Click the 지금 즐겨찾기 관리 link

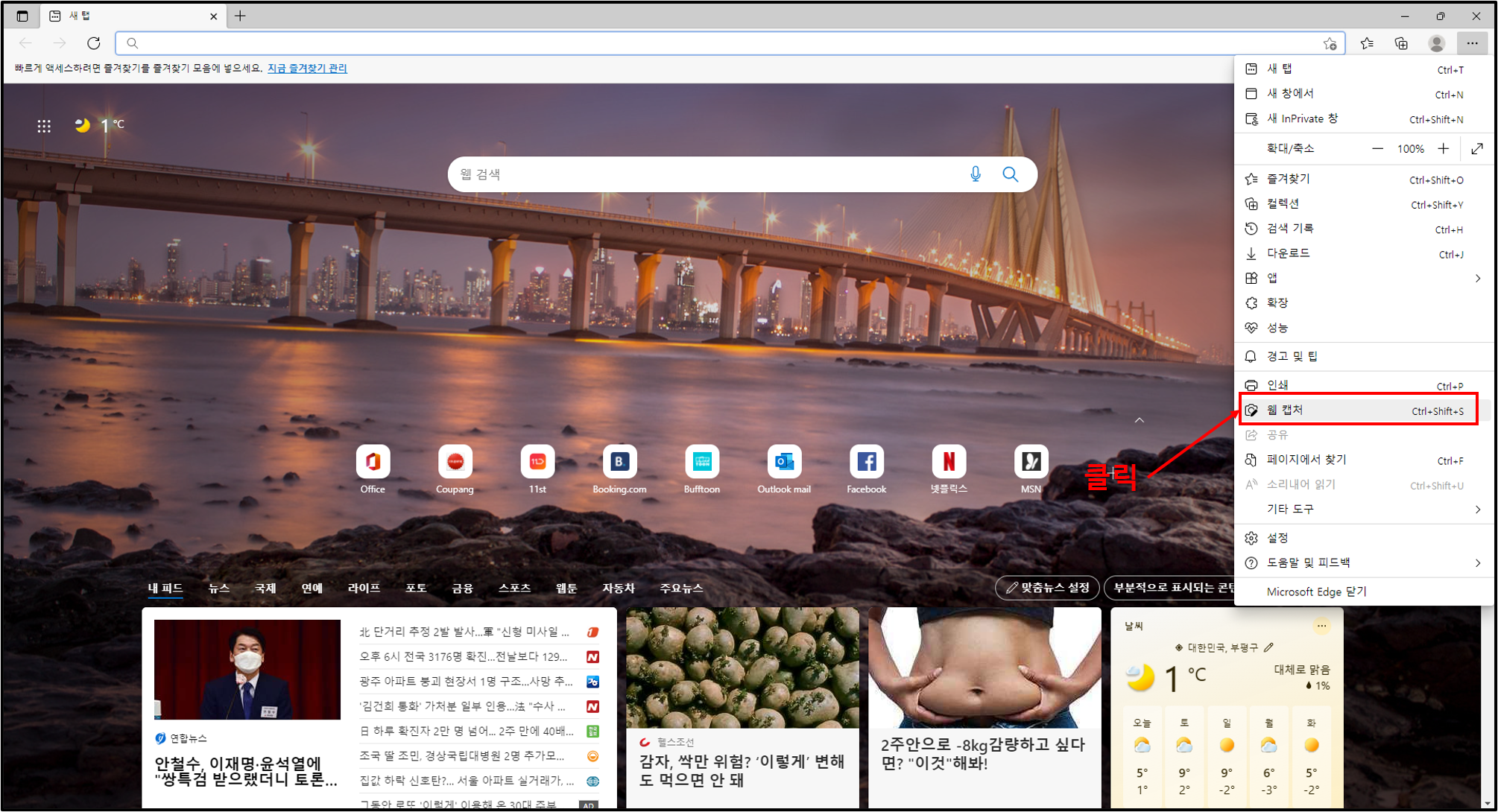tap(307, 69)
